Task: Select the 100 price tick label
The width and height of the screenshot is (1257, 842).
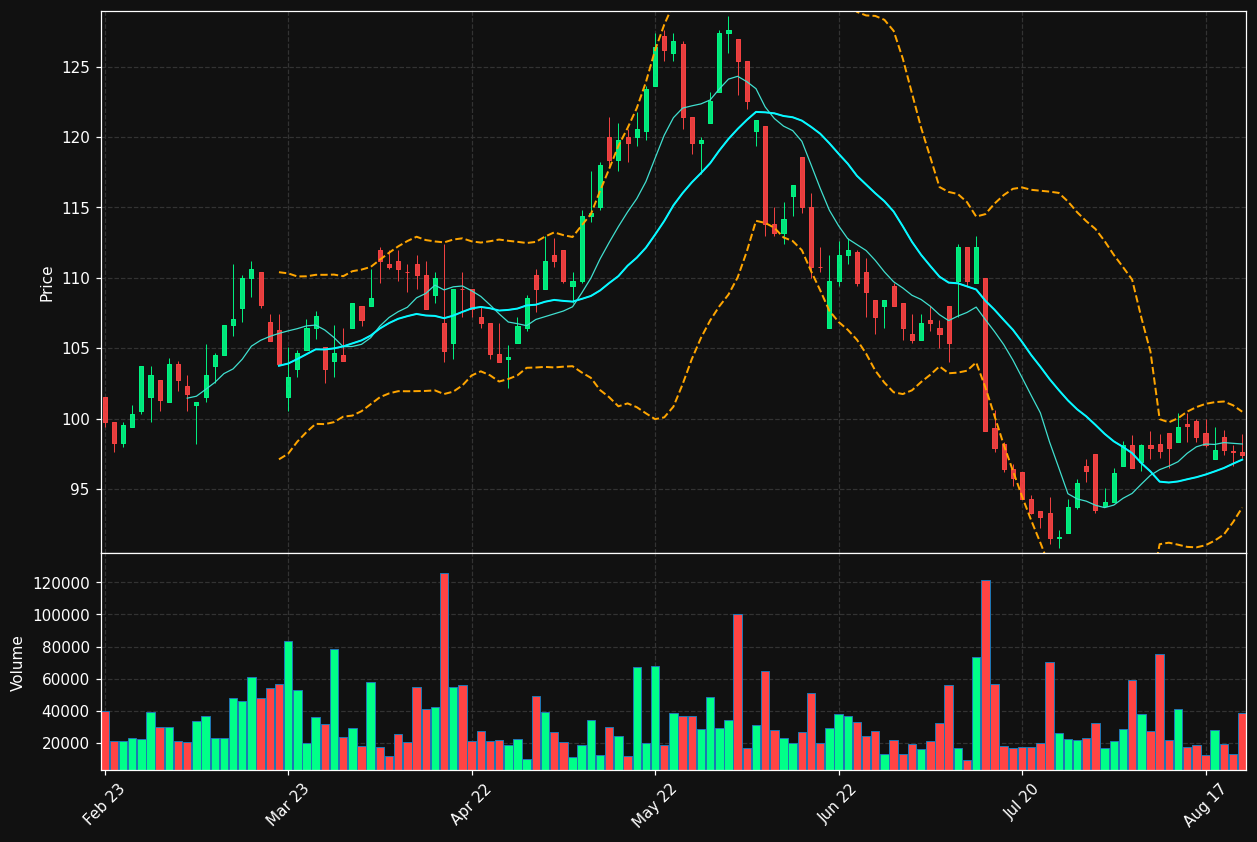Action: (x=75, y=419)
